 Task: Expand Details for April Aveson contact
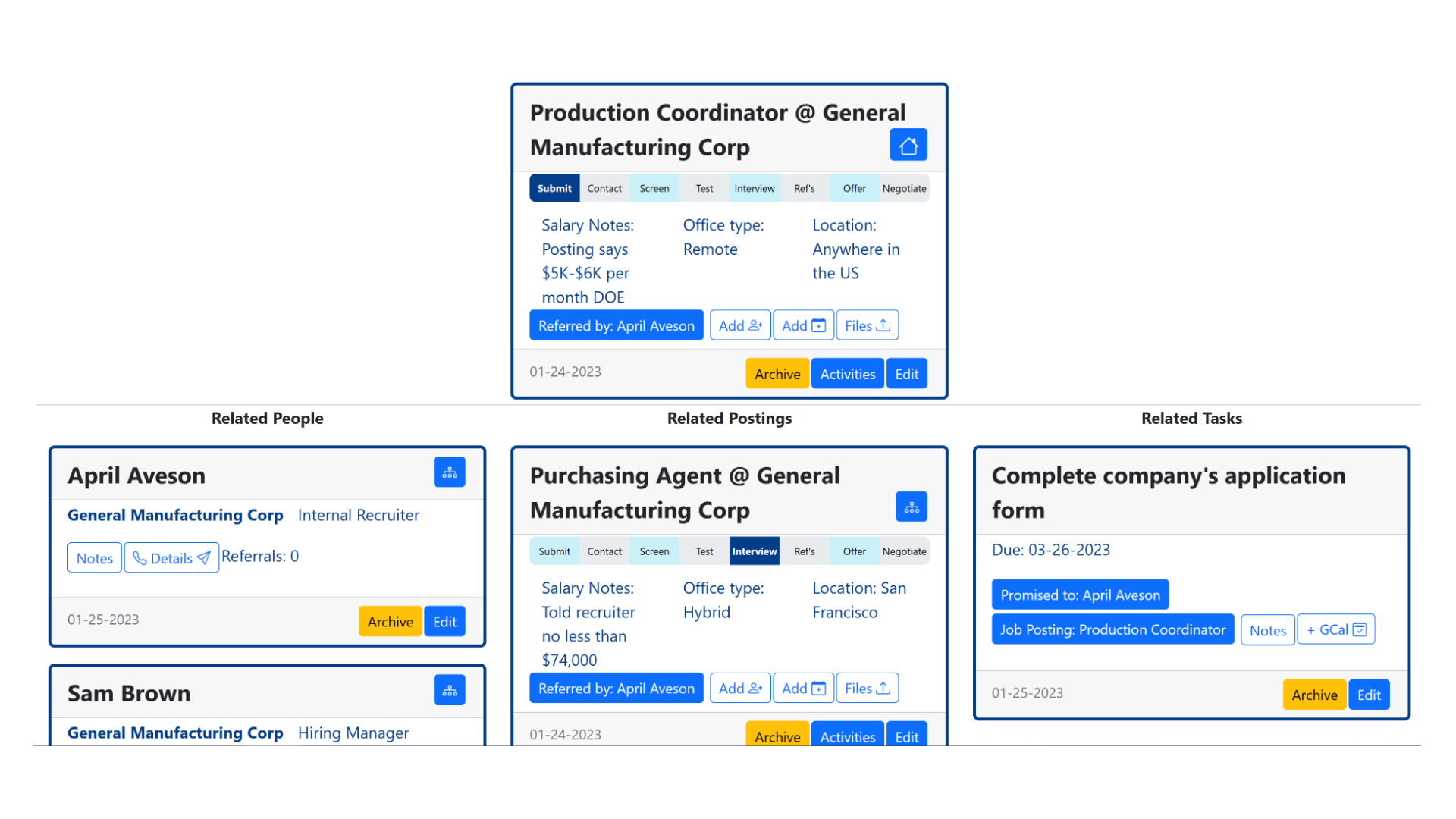tap(171, 558)
